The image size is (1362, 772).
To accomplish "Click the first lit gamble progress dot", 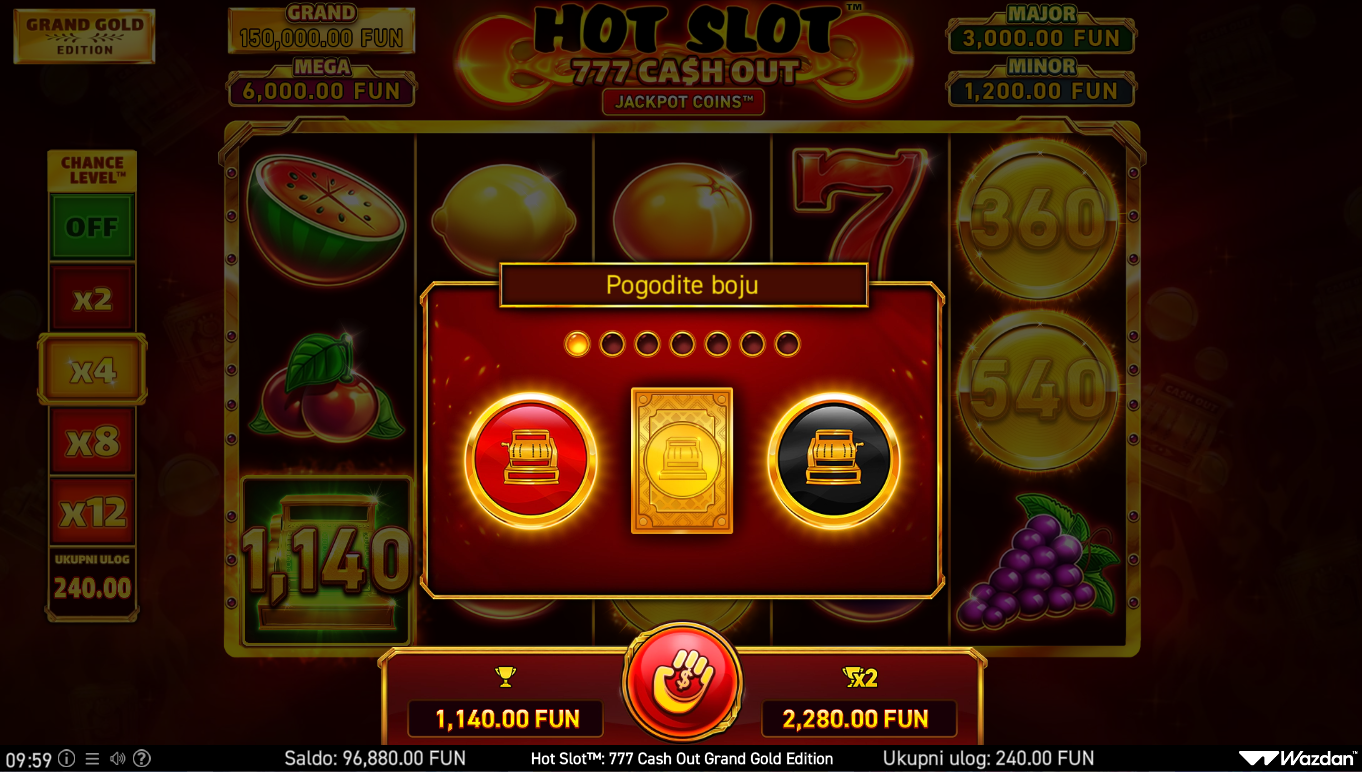I will (577, 344).
